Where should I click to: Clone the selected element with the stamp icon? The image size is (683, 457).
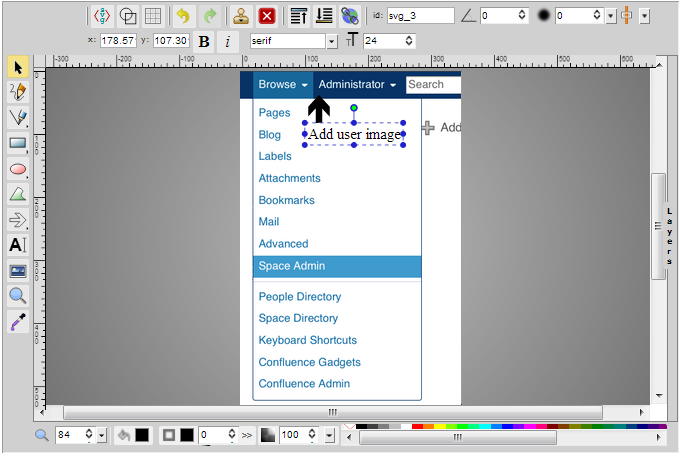[x=241, y=16]
